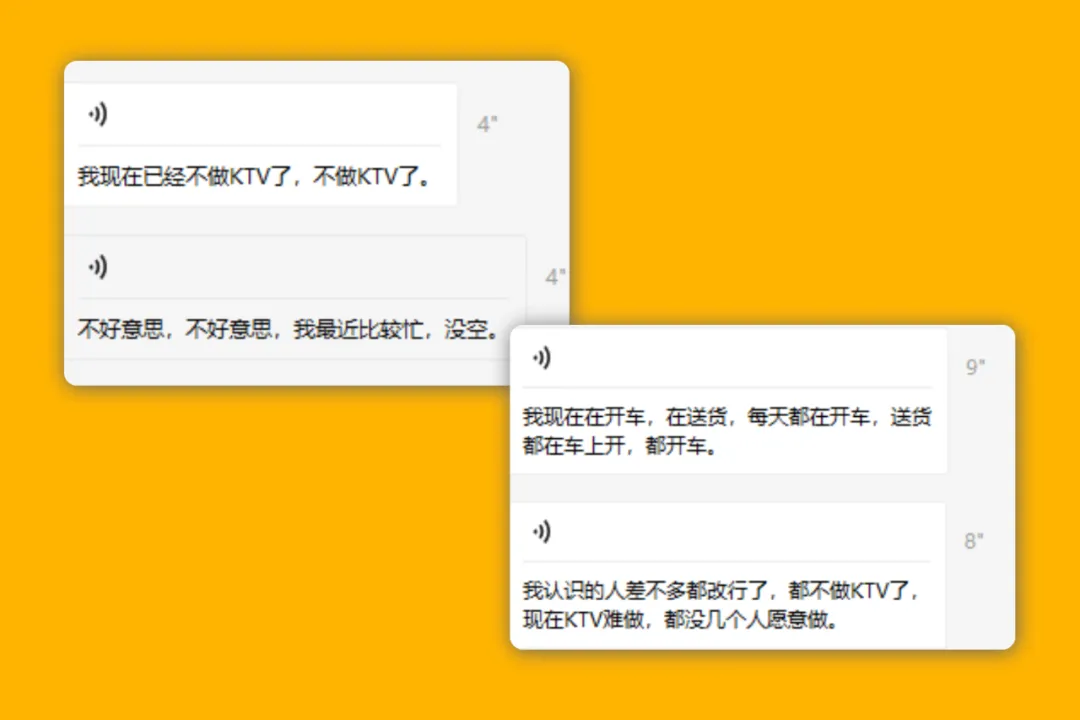1080x720 pixels.
Task: Click the transcript line starting '我认识的人差不多都改行了'
Action: pyautogui.click(x=721, y=590)
